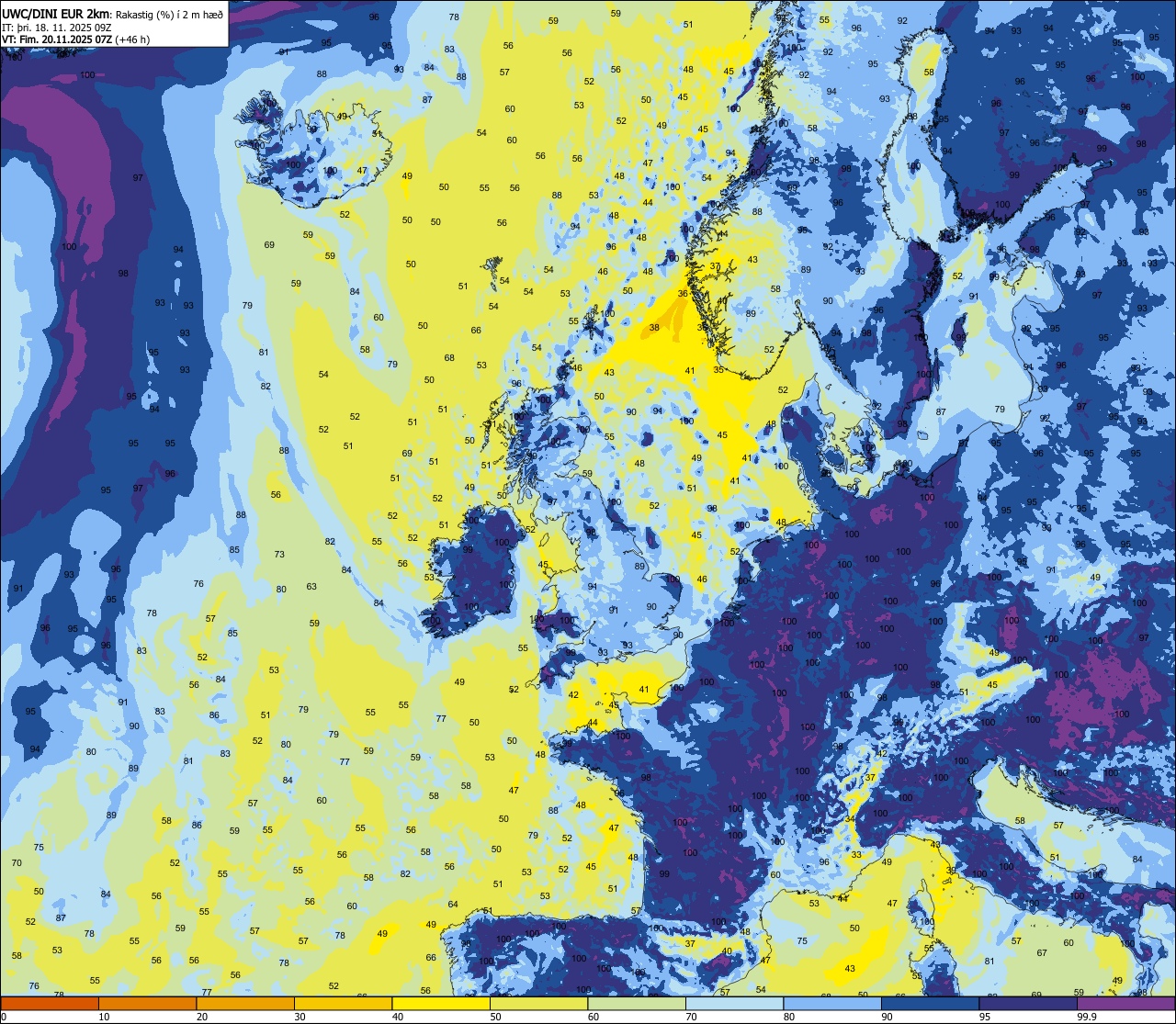Image resolution: width=1176 pixels, height=1024 pixels.
Task: Click the "UWC/DINI EUR 2km" title text
Action: (x=54, y=13)
